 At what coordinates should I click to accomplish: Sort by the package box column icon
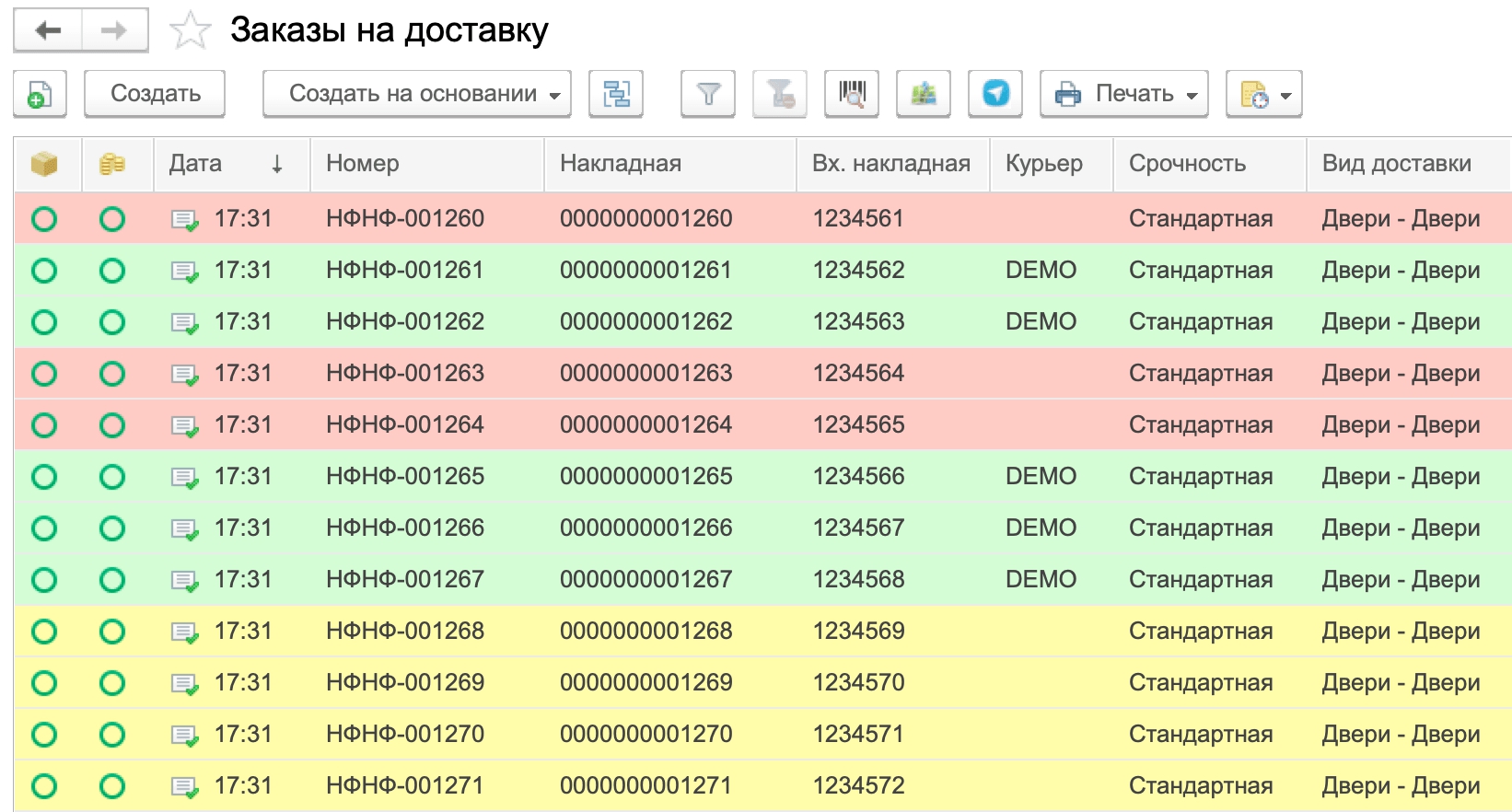[x=44, y=164]
